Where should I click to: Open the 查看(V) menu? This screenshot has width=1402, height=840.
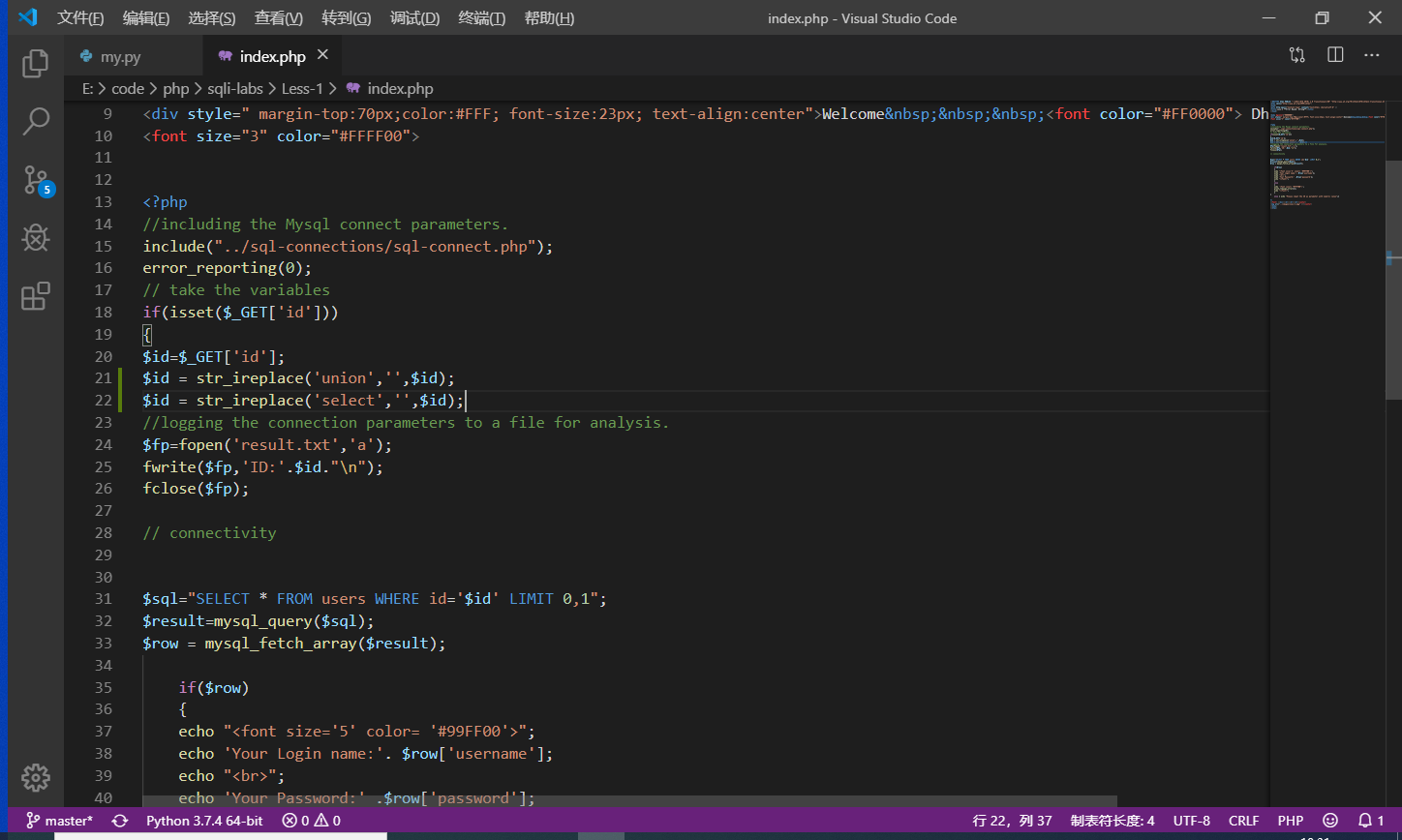279,17
